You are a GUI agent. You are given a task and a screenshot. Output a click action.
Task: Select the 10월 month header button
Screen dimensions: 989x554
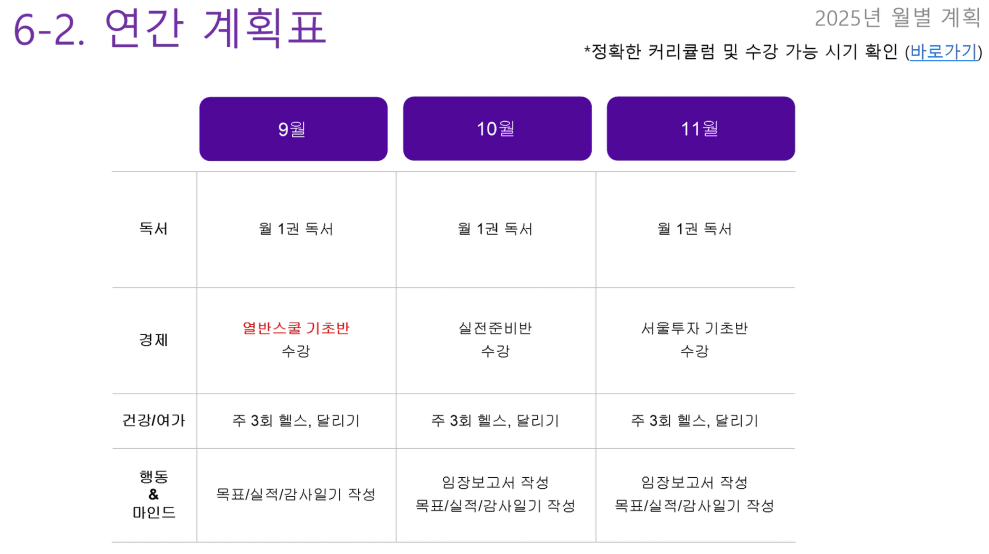(497, 129)
